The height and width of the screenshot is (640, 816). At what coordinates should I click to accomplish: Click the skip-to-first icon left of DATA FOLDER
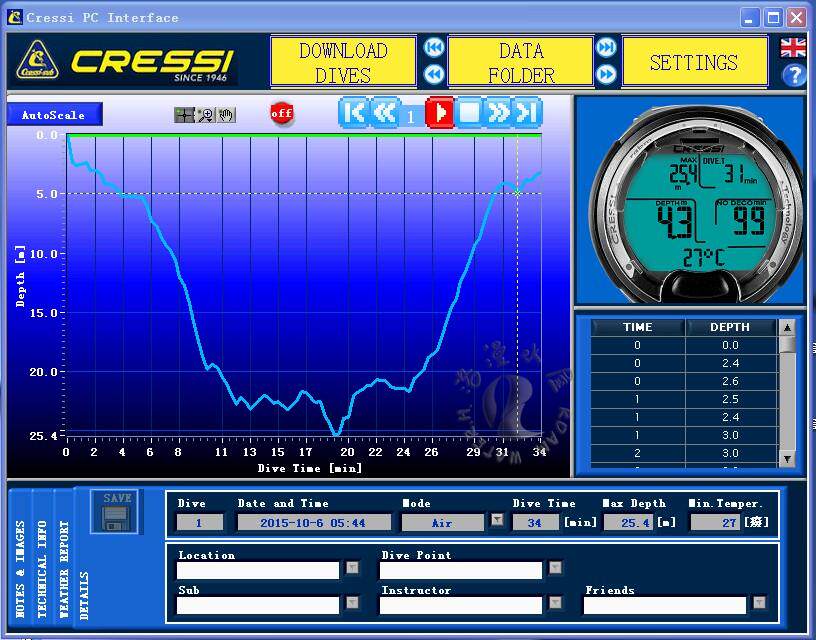click(x=434, y=47)
